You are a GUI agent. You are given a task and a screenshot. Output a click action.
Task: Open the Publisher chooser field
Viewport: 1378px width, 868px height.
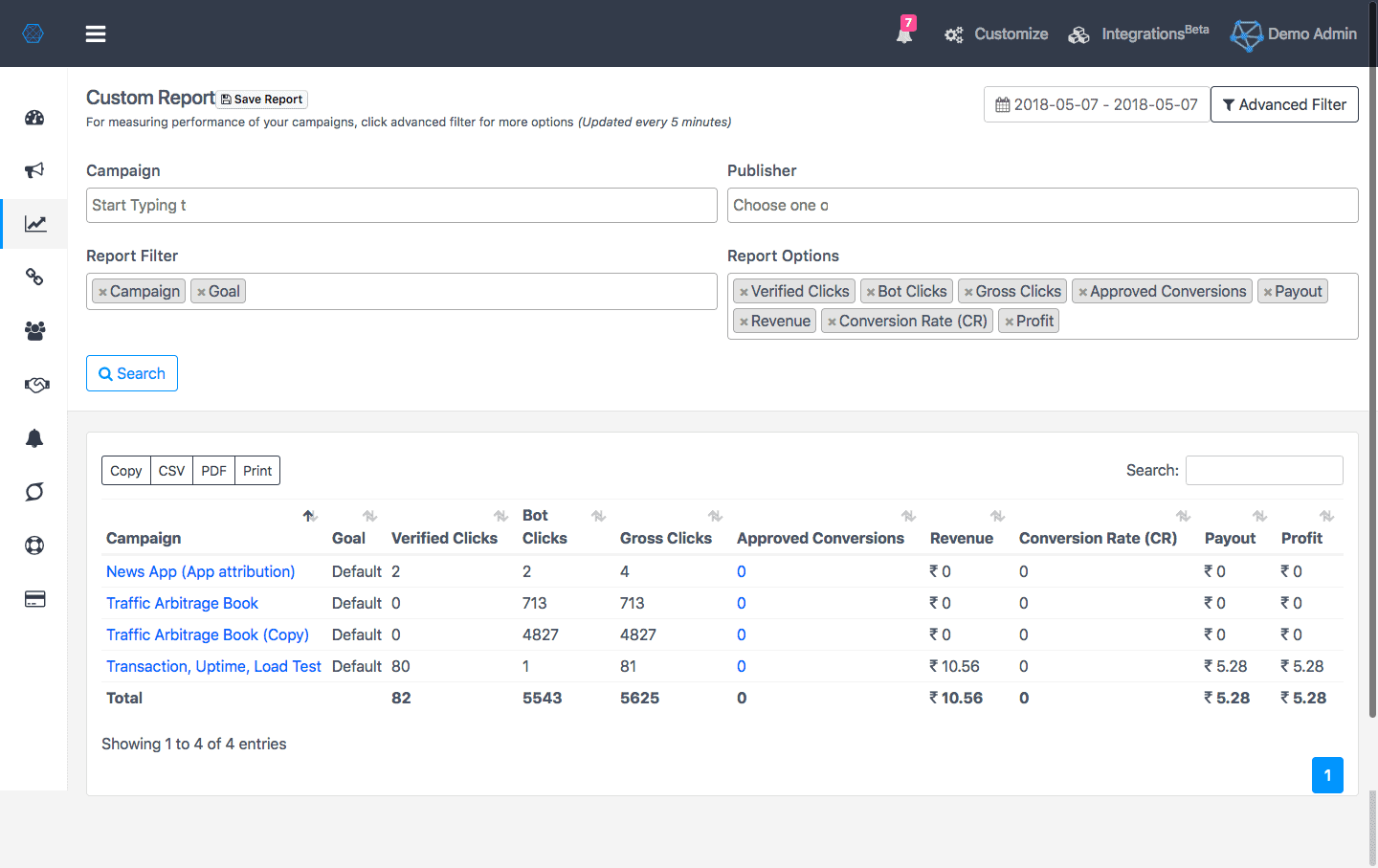point(1043,206)
